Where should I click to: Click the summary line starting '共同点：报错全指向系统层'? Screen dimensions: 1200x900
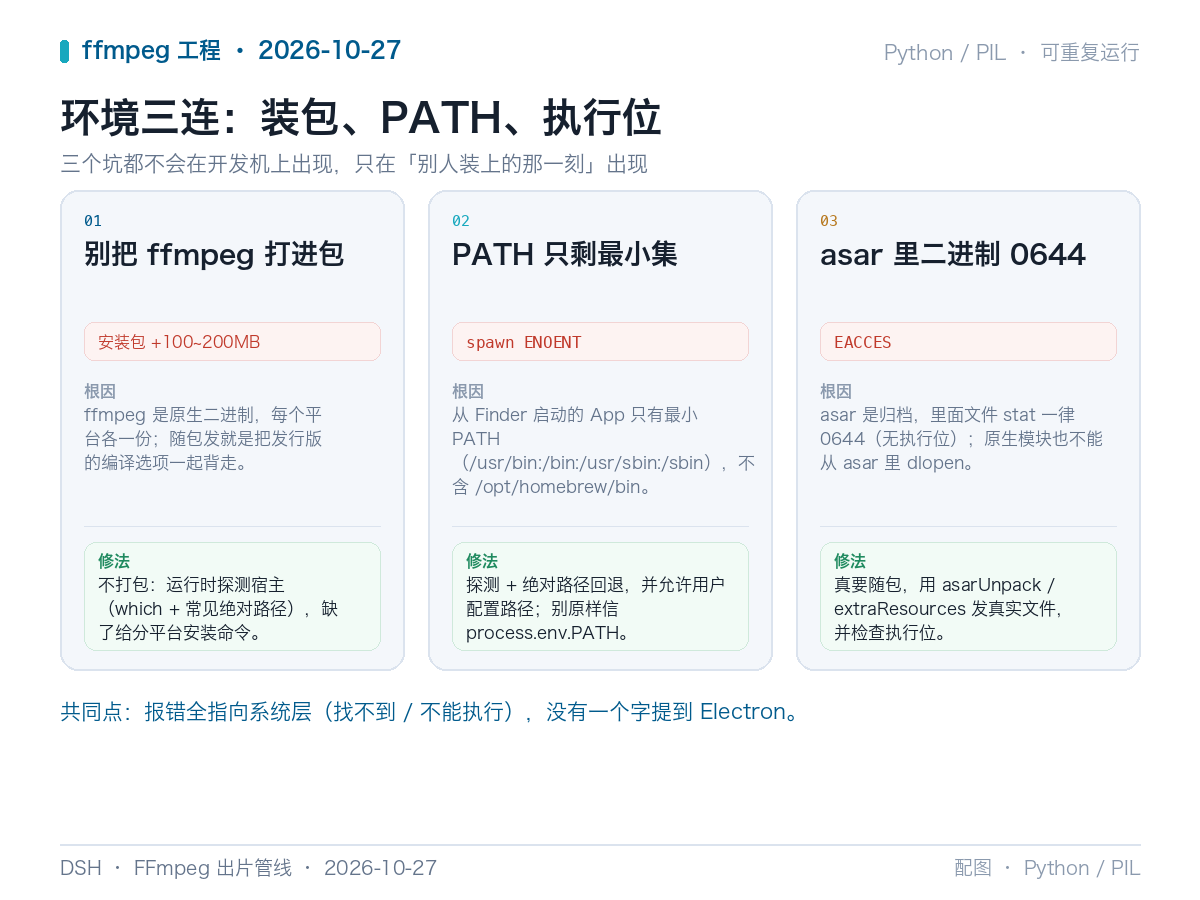coord(430,712)
